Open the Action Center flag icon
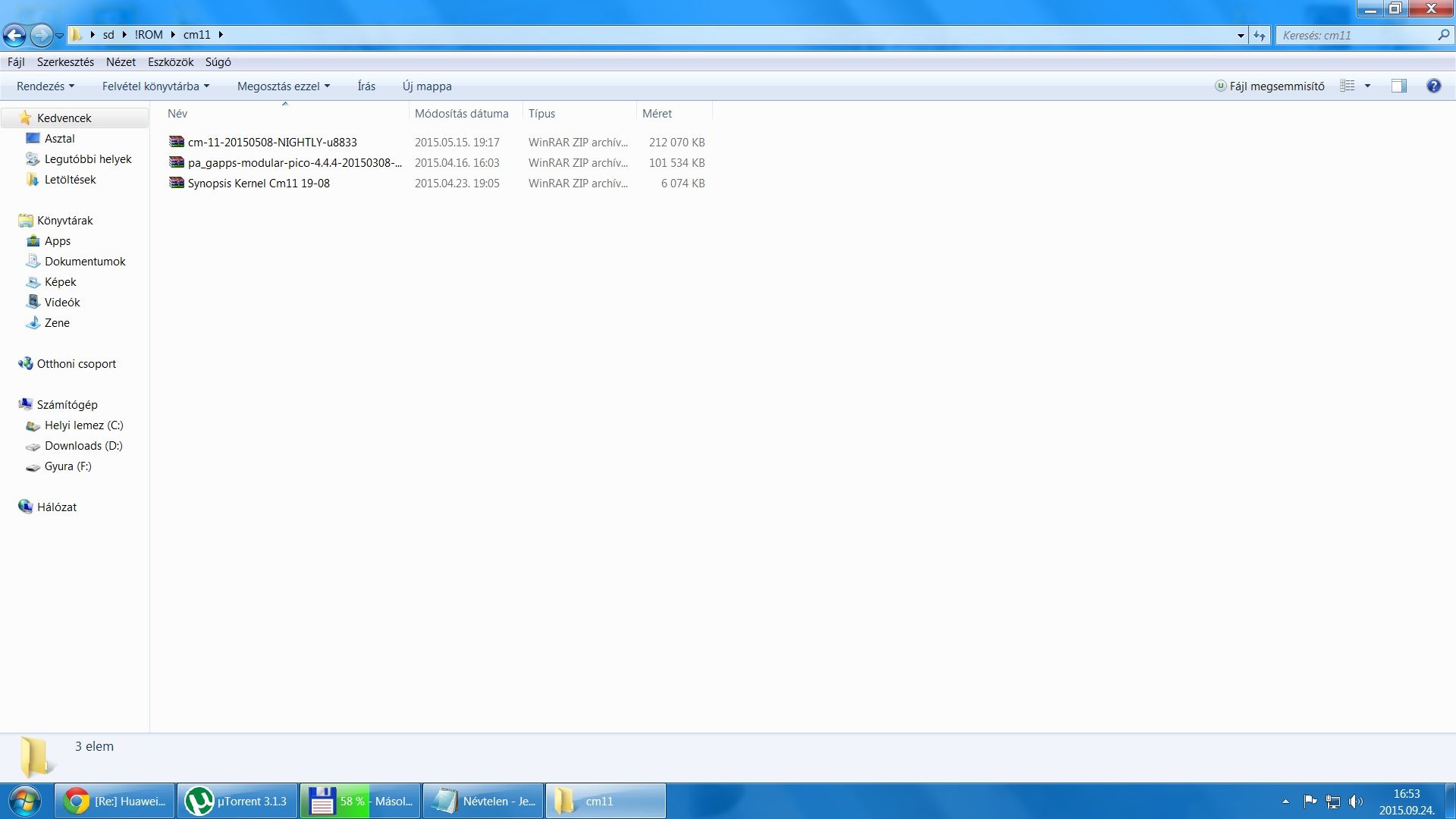Viewport: 1456px width, 819px height. [1310, 801]
